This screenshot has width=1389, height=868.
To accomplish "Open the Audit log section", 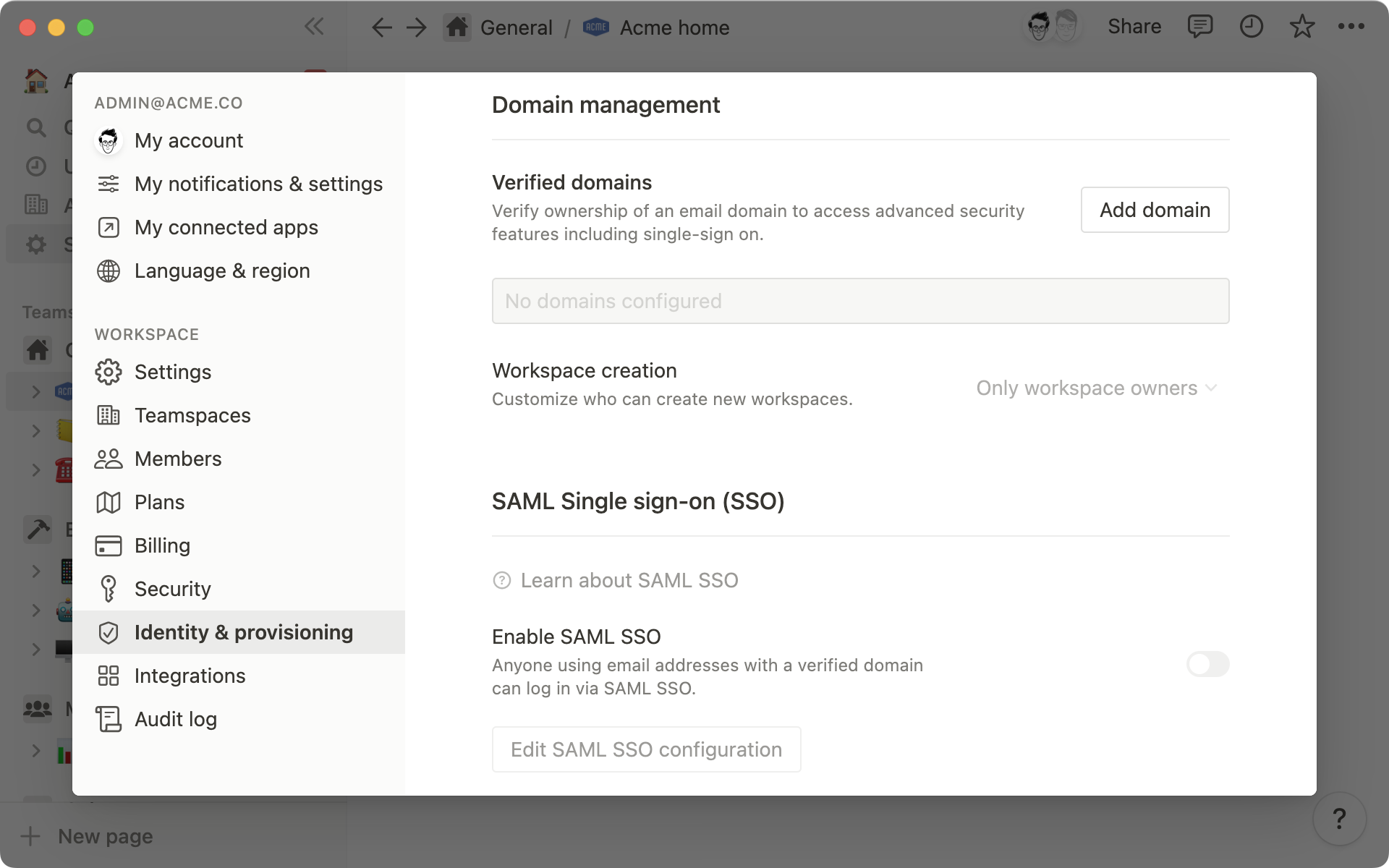I will 175,719.
